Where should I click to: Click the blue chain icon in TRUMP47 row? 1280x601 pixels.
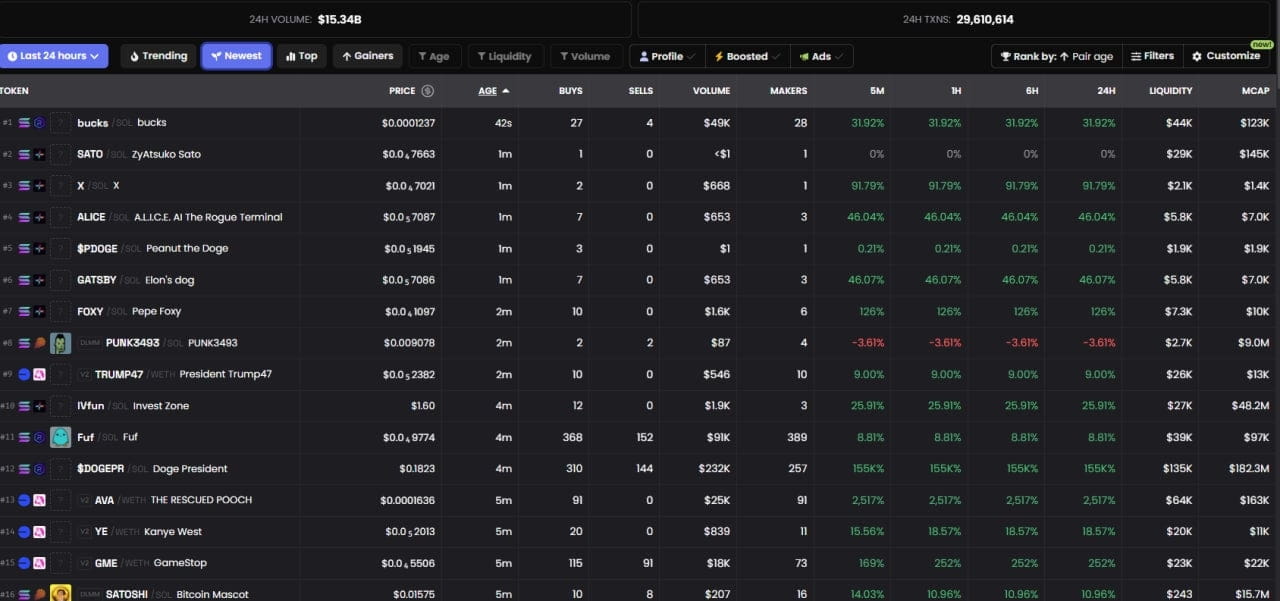25,375
